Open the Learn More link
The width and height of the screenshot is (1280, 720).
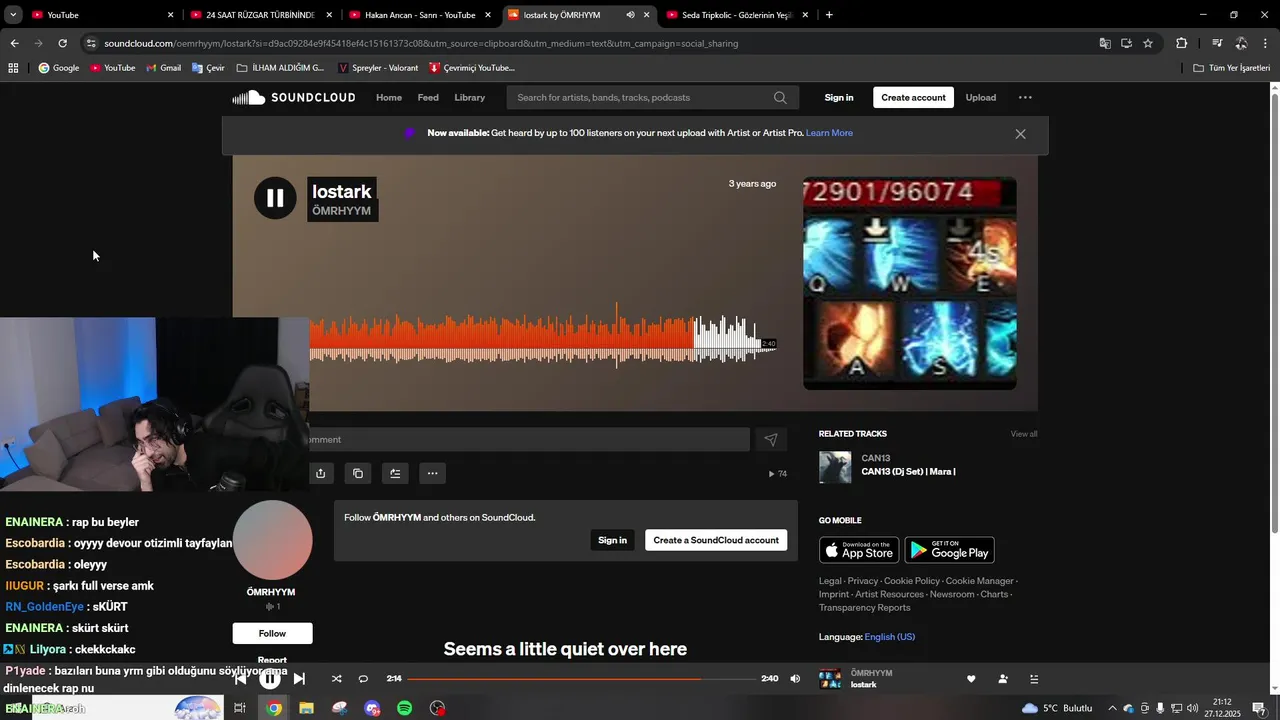[x=829, y=133]
